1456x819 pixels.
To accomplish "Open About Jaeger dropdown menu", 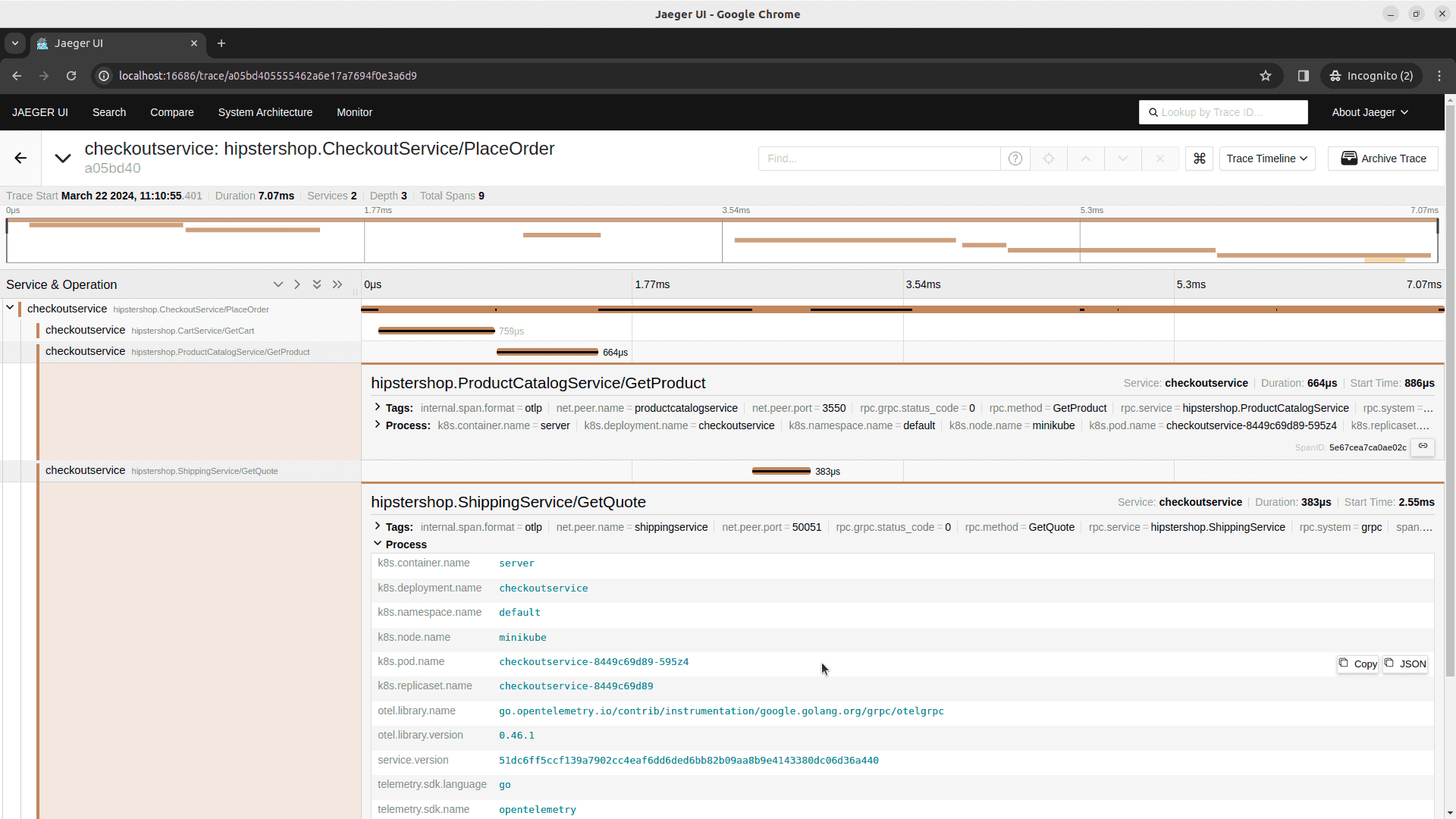I will point(1370,112).
